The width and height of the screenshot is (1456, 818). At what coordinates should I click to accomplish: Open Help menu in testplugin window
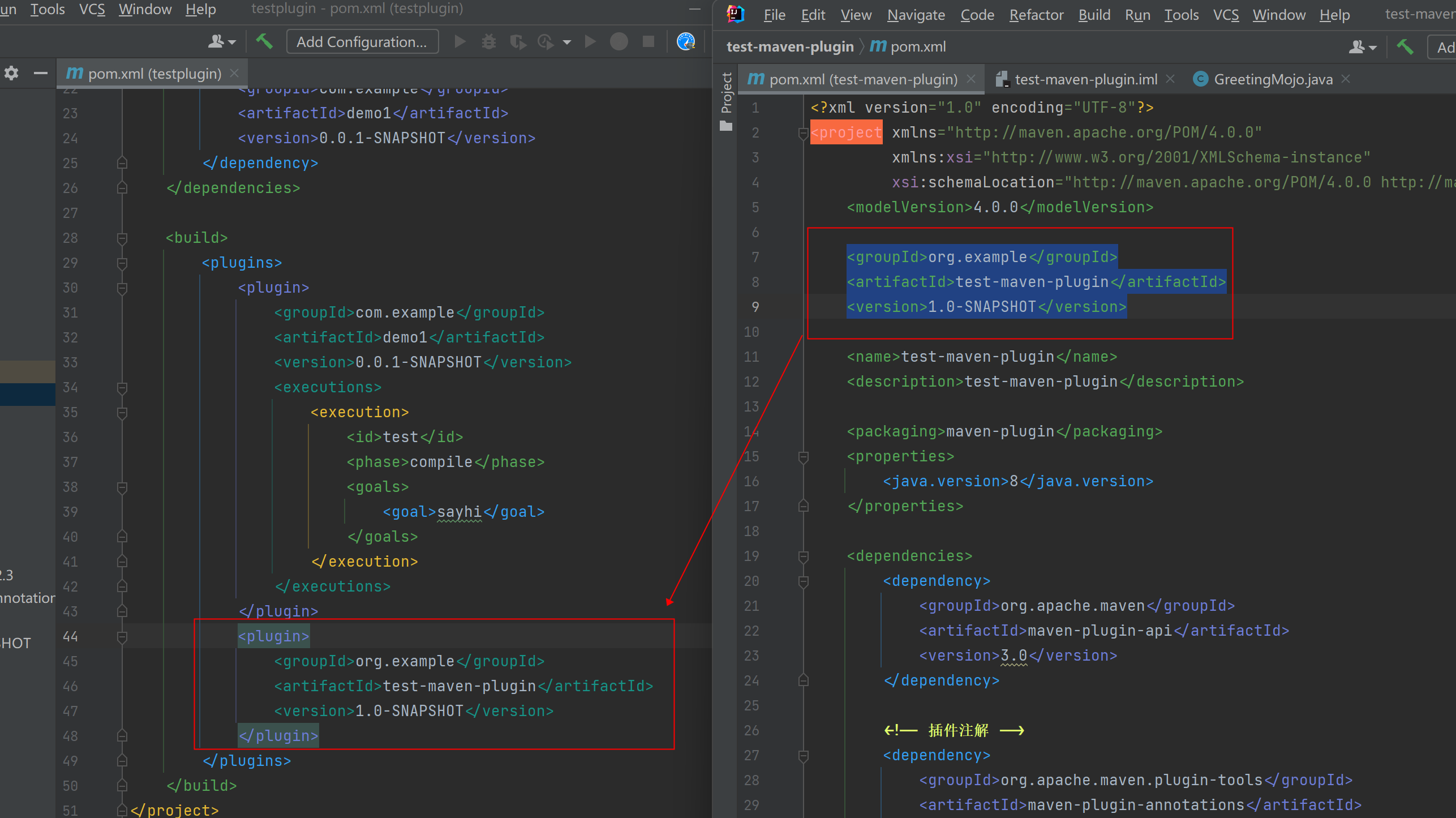click(x=201, y=9)
